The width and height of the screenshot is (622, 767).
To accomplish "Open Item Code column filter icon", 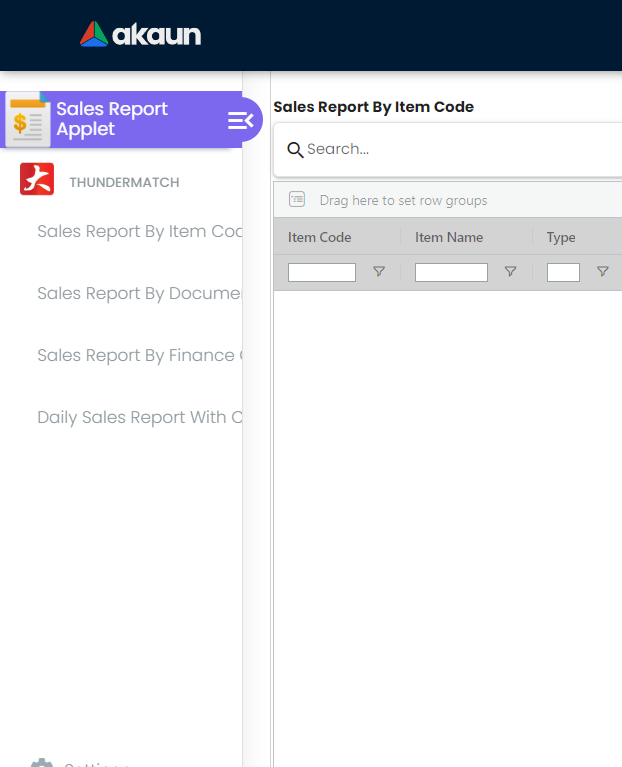I will click(x=379, y=272).
